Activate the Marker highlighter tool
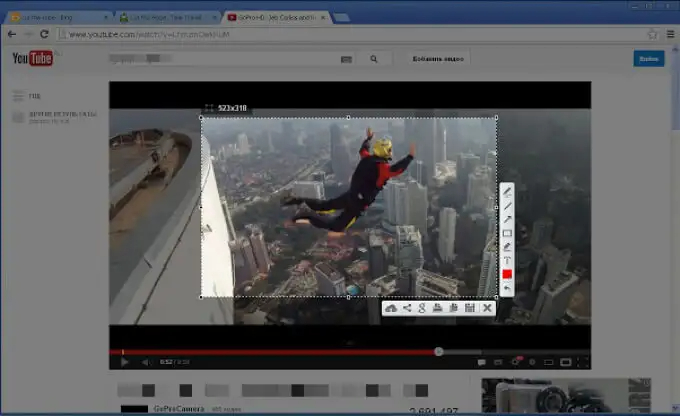 [507, 247]
